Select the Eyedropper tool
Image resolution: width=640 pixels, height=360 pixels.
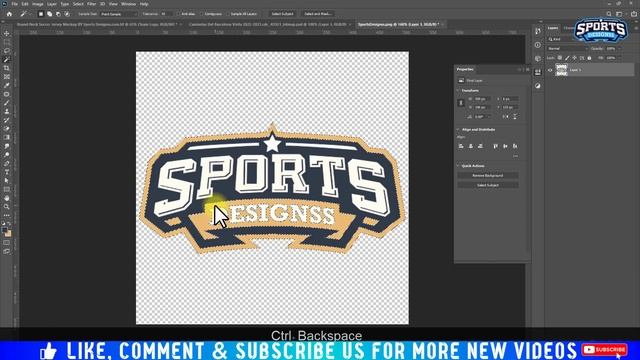point(7,85)
